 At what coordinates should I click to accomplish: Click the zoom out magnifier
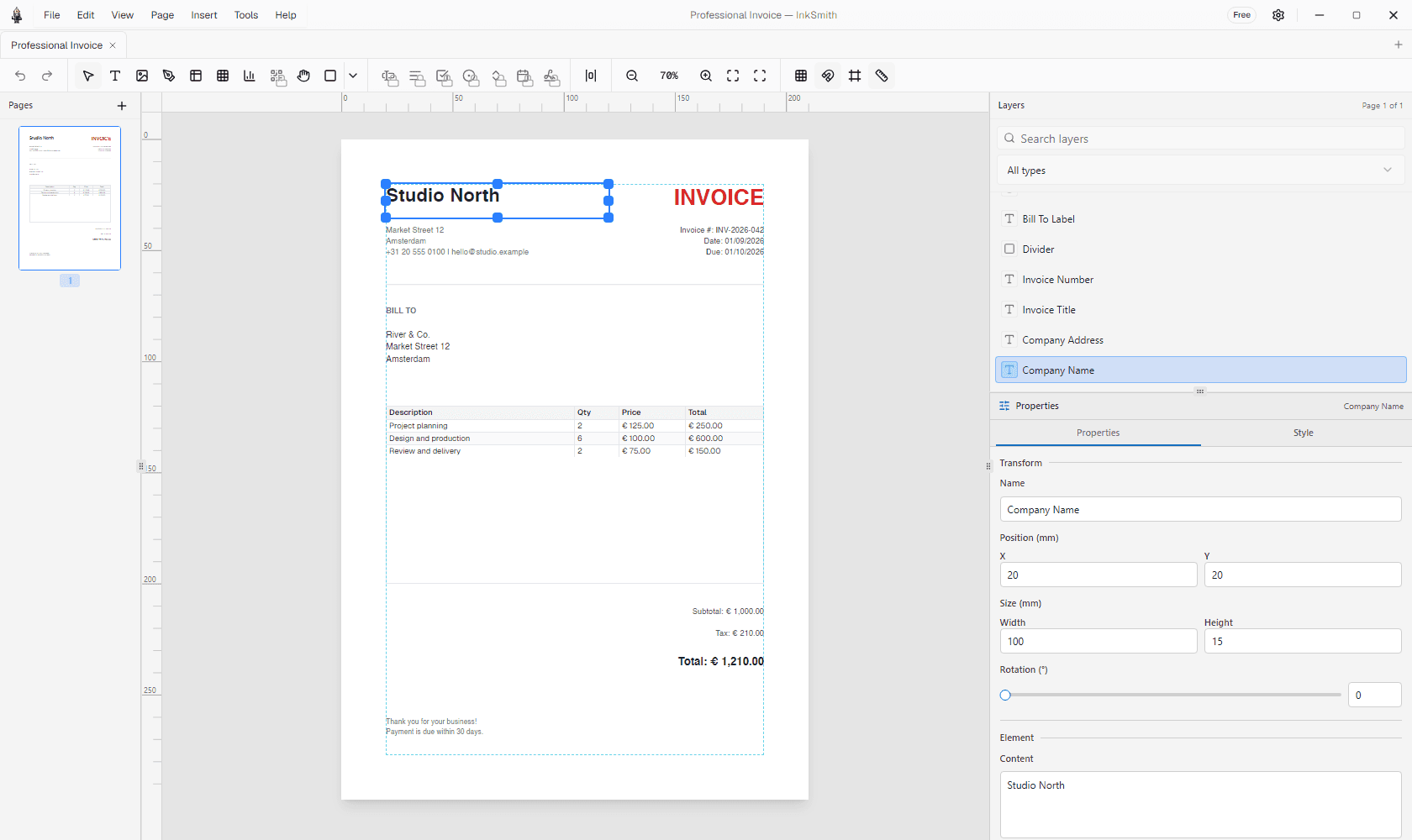tap(632, 76)
